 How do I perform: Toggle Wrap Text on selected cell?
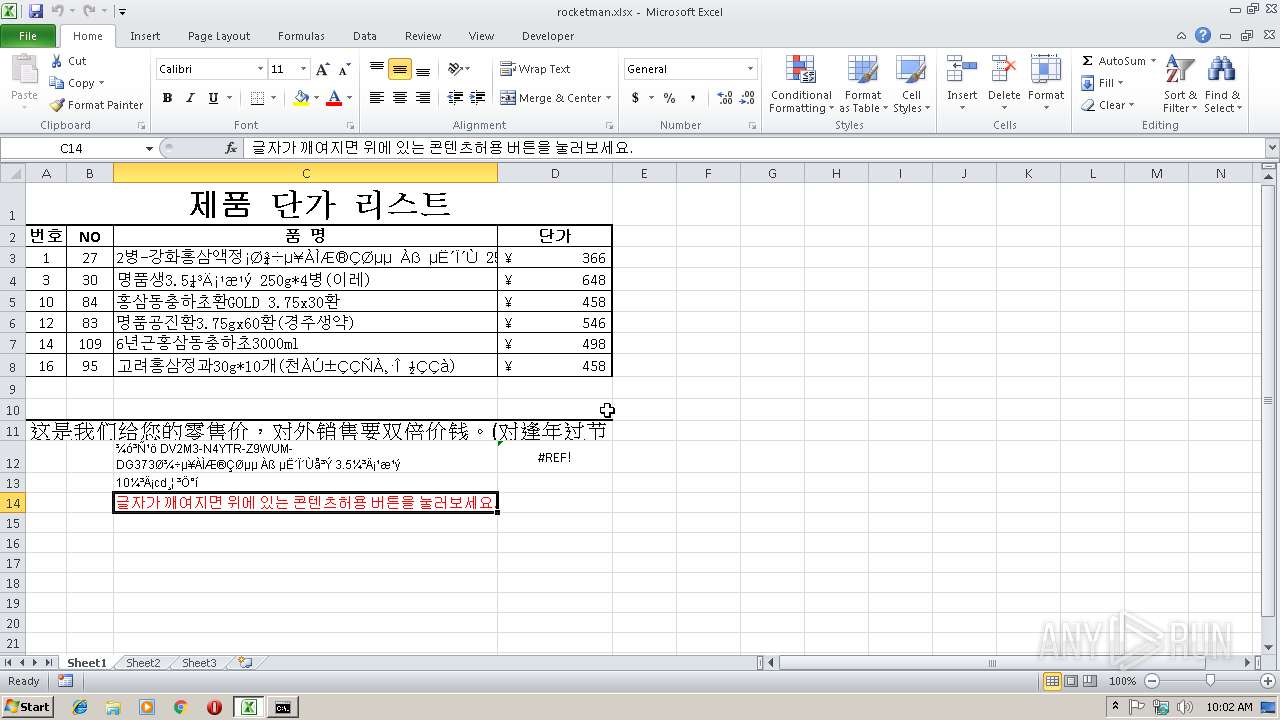pyautogui.click(x=535, y=69)
